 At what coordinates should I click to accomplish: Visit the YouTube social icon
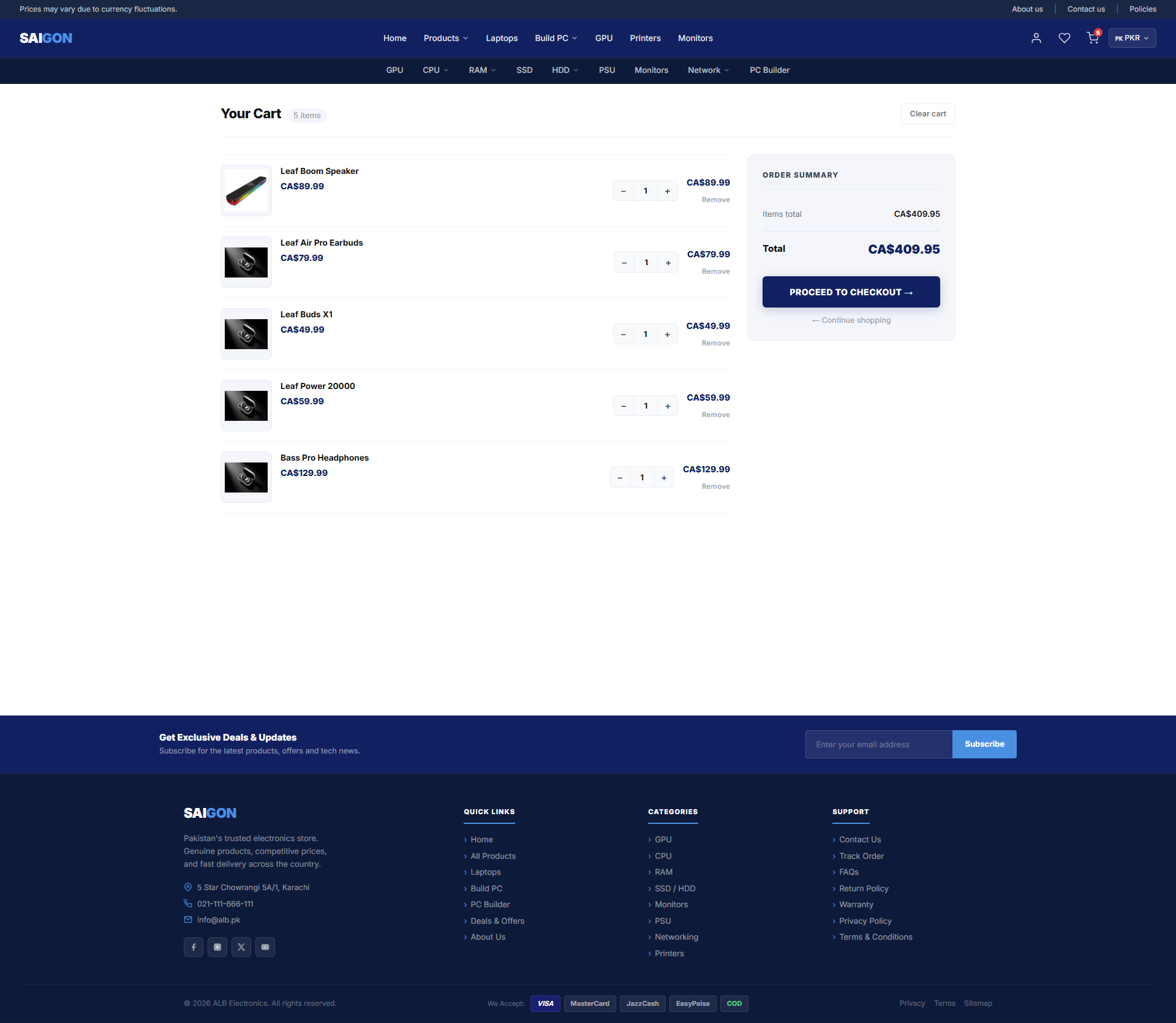265,947
